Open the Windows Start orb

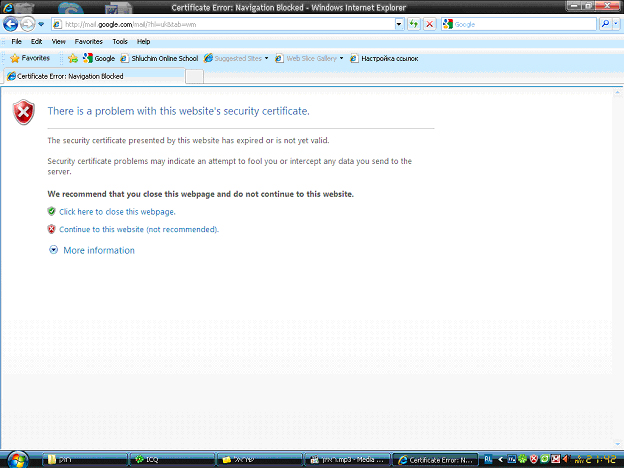[18, 460]
